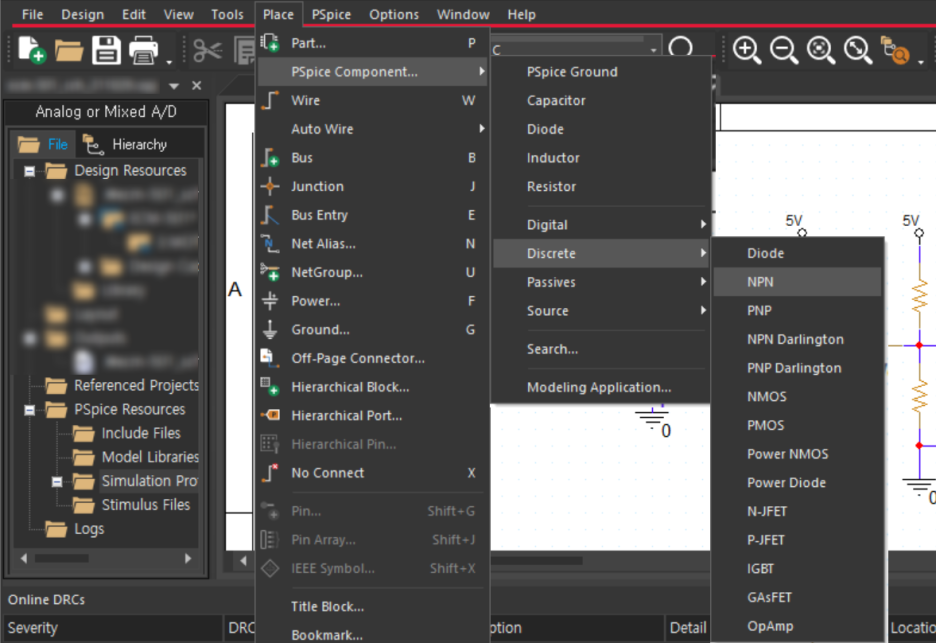
Task: Open the Help menu
Action: point(521,14)
